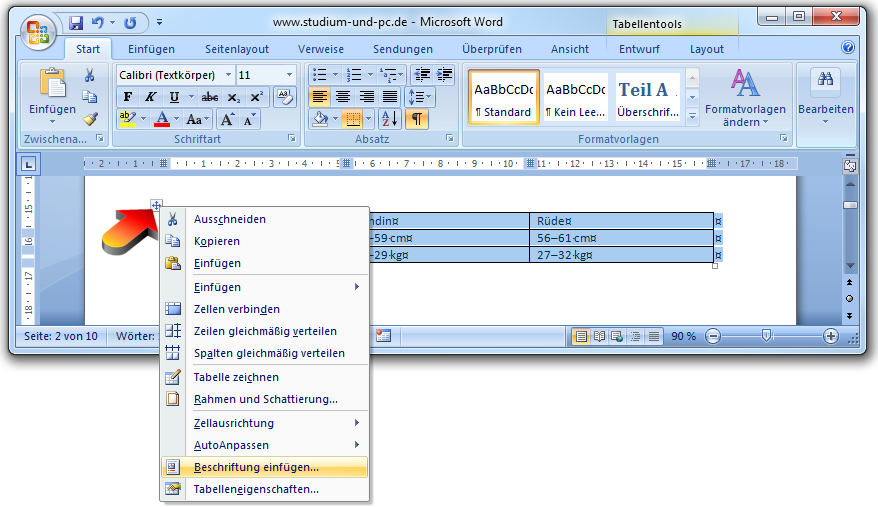Select Tabelleneigenschaften menu entry
This screenshot has height=507, width=878.
(x=264, y=489)
